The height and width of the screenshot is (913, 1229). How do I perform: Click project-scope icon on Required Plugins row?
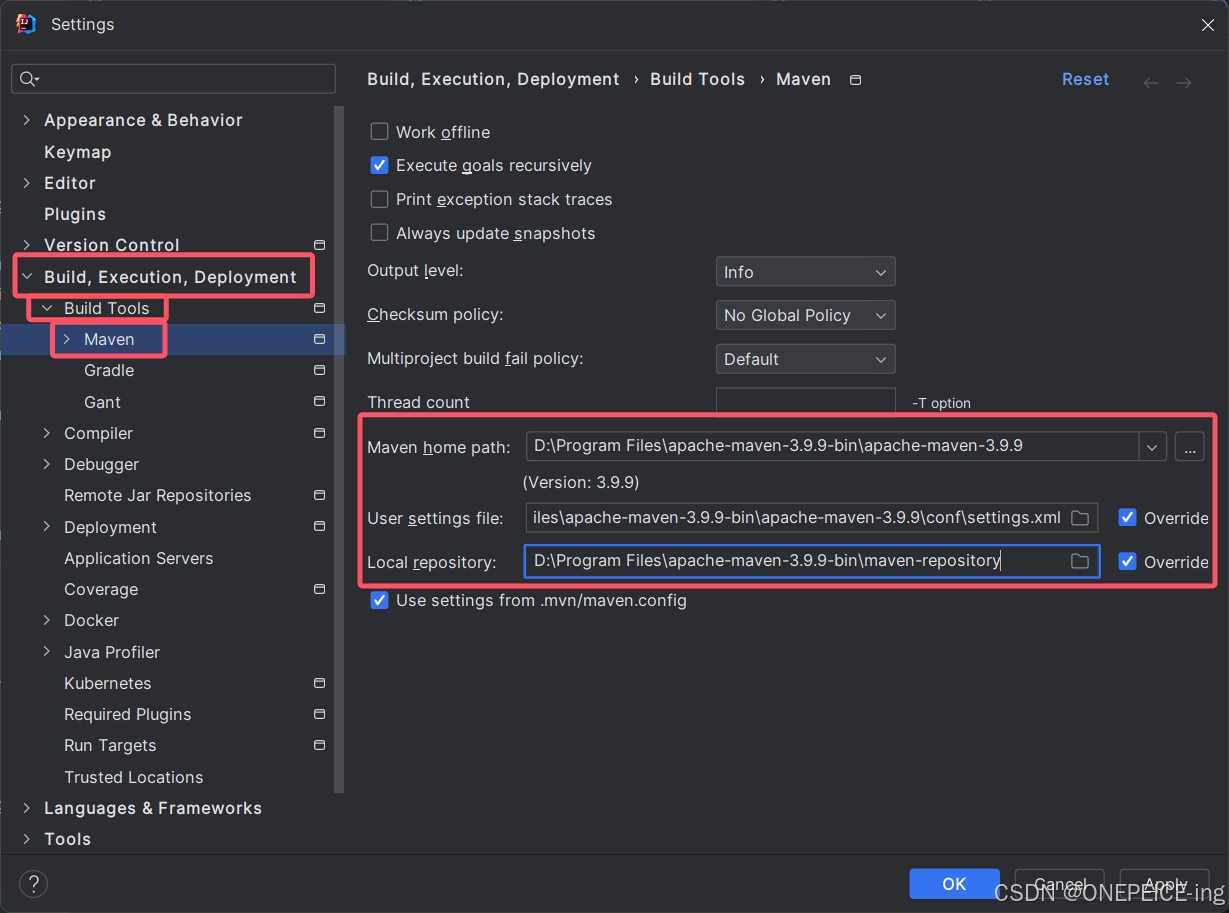[319, 714]
